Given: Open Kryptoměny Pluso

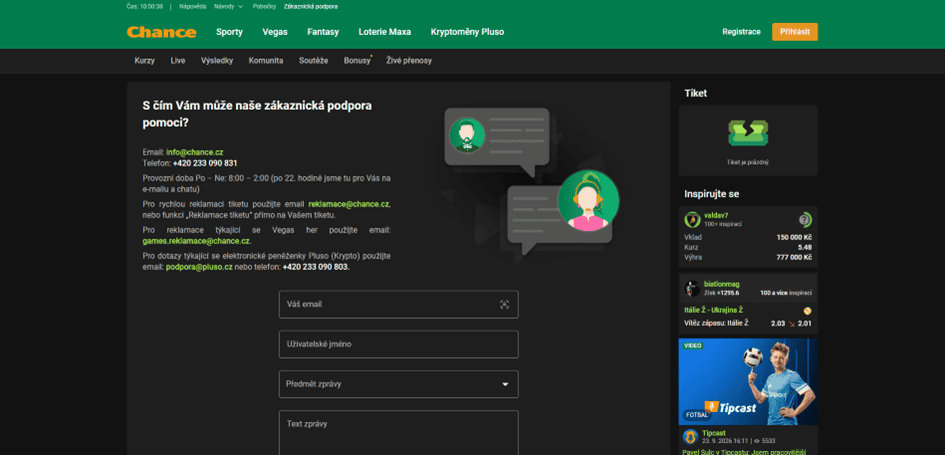Looking at the screenshot, I should (x=467, y=32).
